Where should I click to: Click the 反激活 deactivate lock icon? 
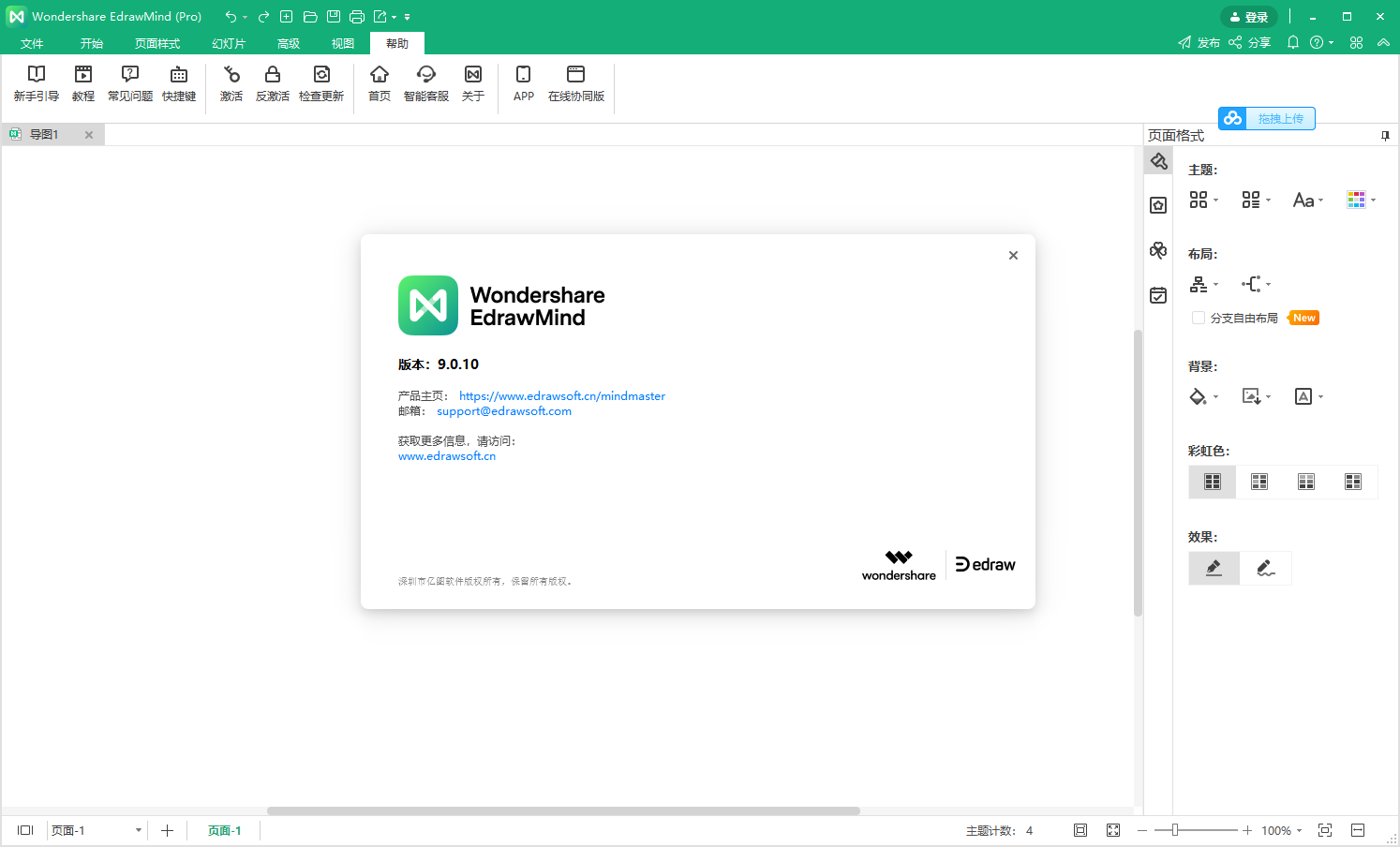pos(273,83)
